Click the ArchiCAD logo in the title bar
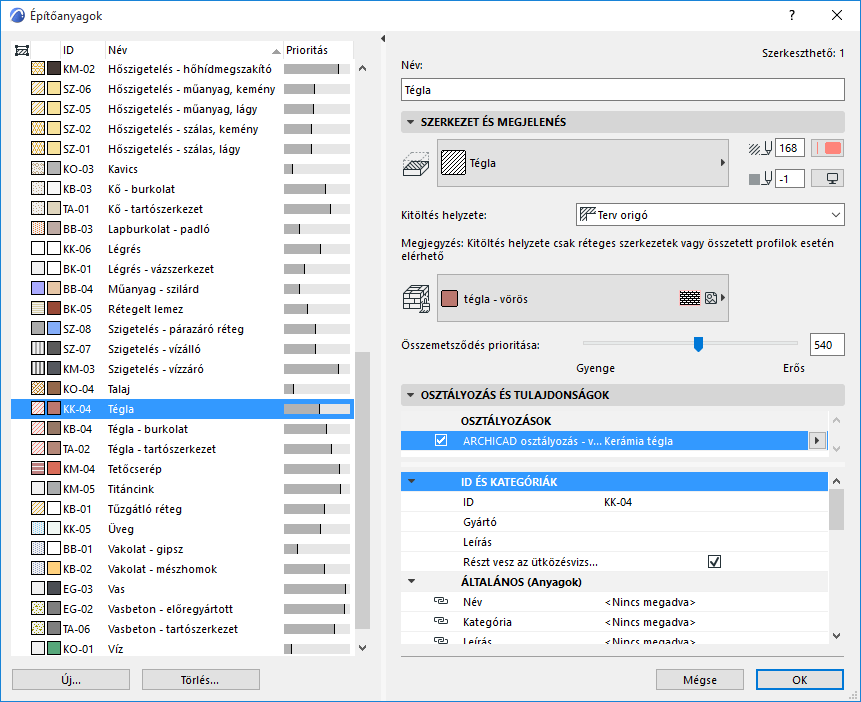The height and width of the screenshot is (702, 861). (17, 15)
